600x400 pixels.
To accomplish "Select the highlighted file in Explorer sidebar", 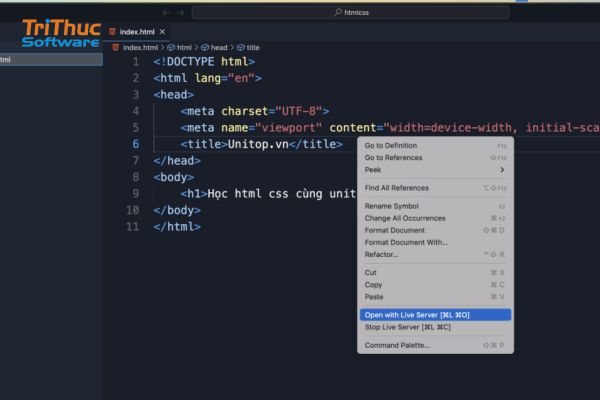I will (51, 59).
